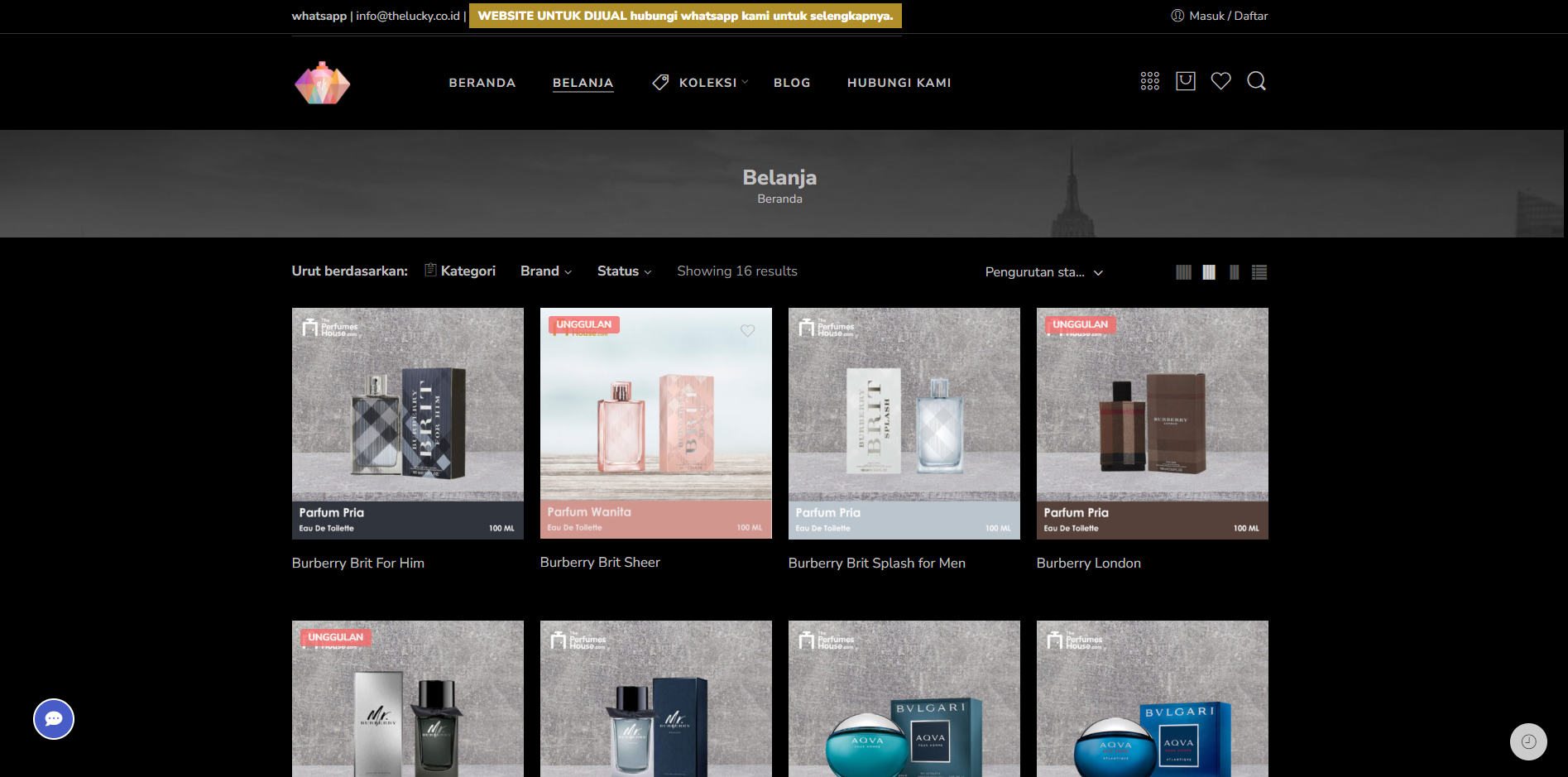Viewport: 1568px width, 777px height.
Task: Open Bvlgari Aqva teal box product image
Action: [x=904, y=699]
